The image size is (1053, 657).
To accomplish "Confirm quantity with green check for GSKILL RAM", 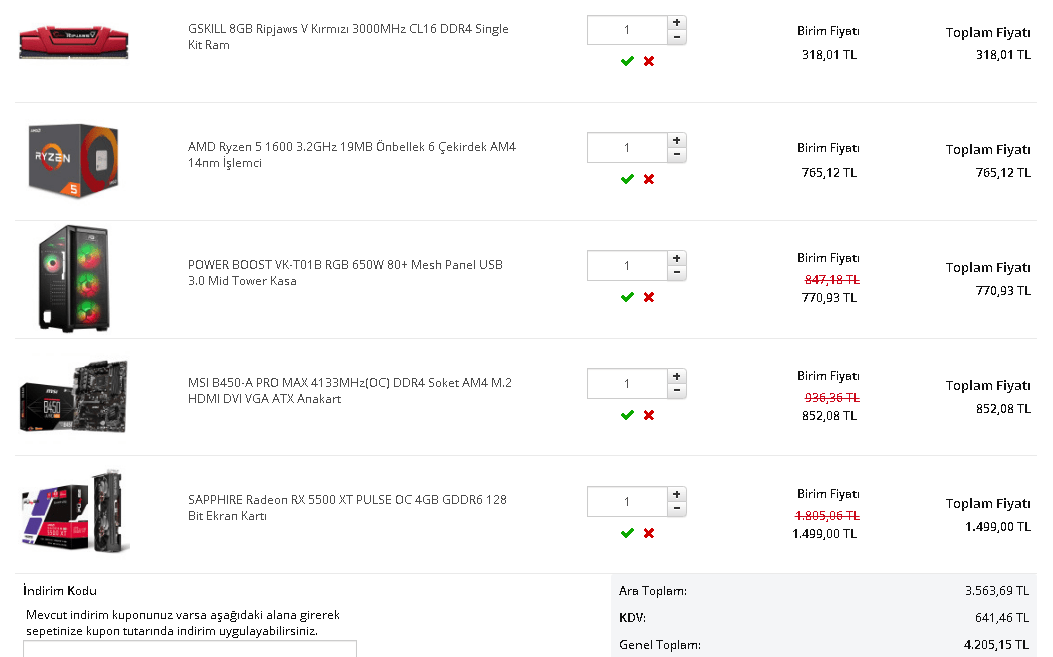I will [x=627, y=61].
